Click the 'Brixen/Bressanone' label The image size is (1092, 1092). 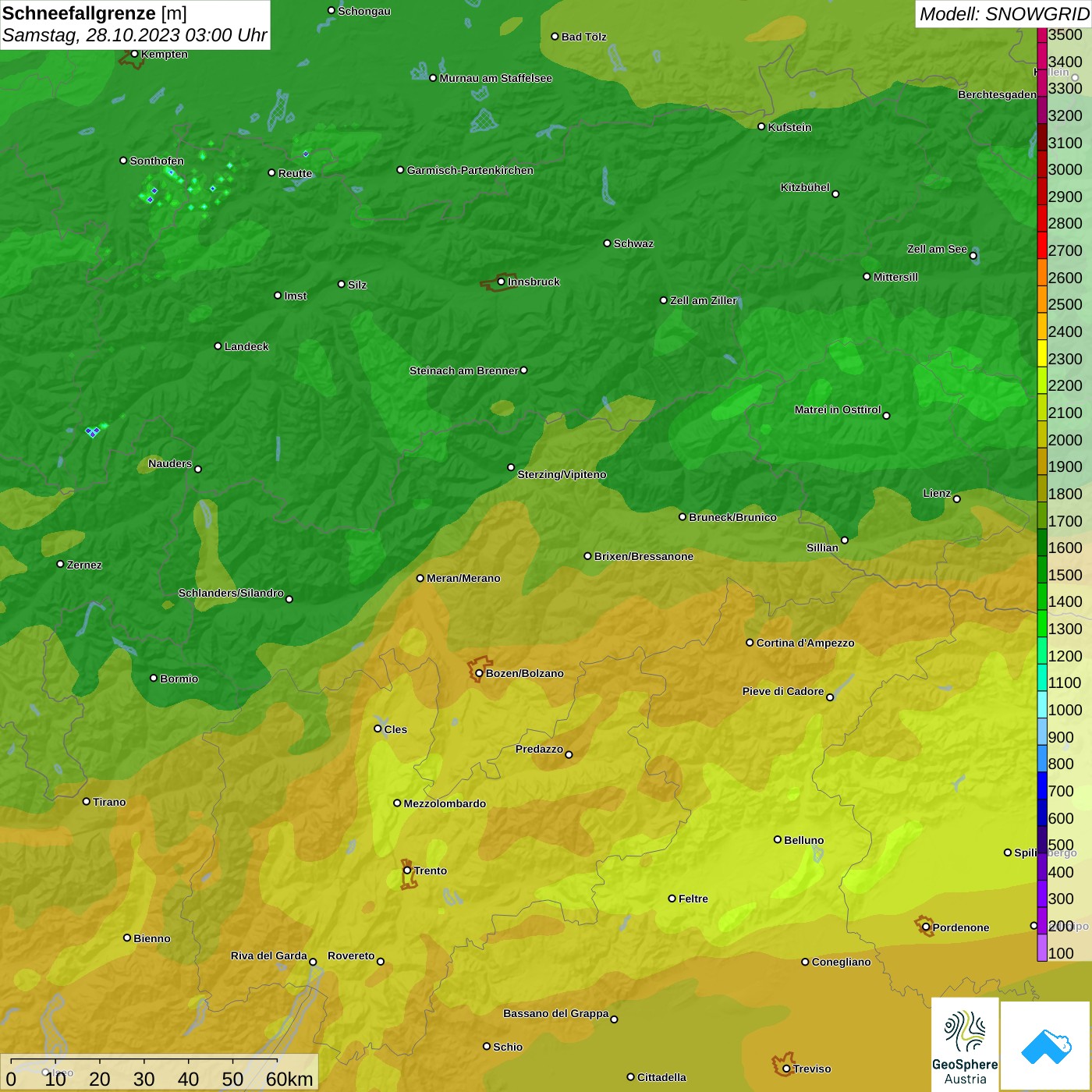click(643, 556)
